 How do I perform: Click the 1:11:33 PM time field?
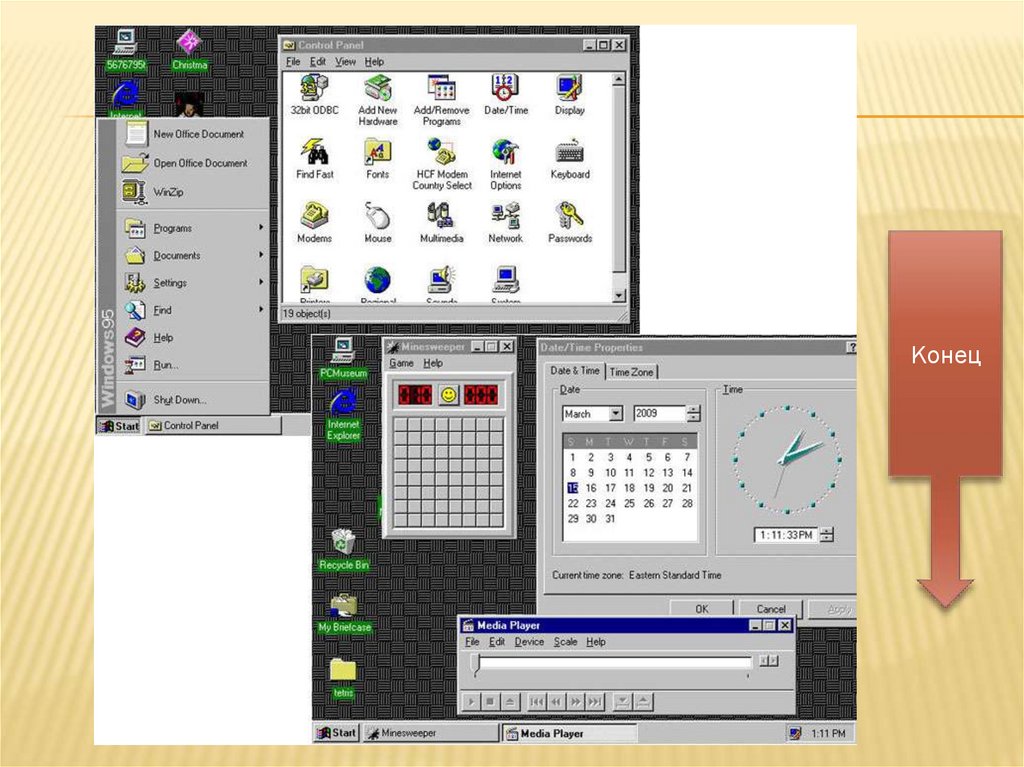[786, 535]
